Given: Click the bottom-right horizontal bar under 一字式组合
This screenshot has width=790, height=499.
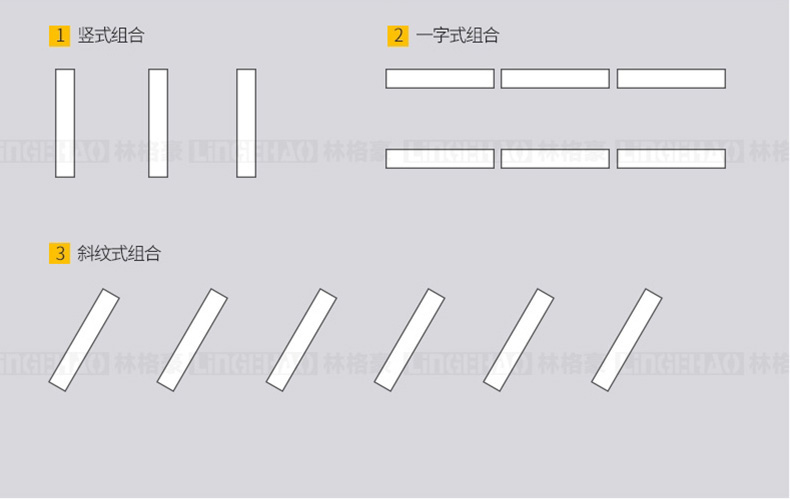Looking at the screenshot, I should (x=671, y=159).
